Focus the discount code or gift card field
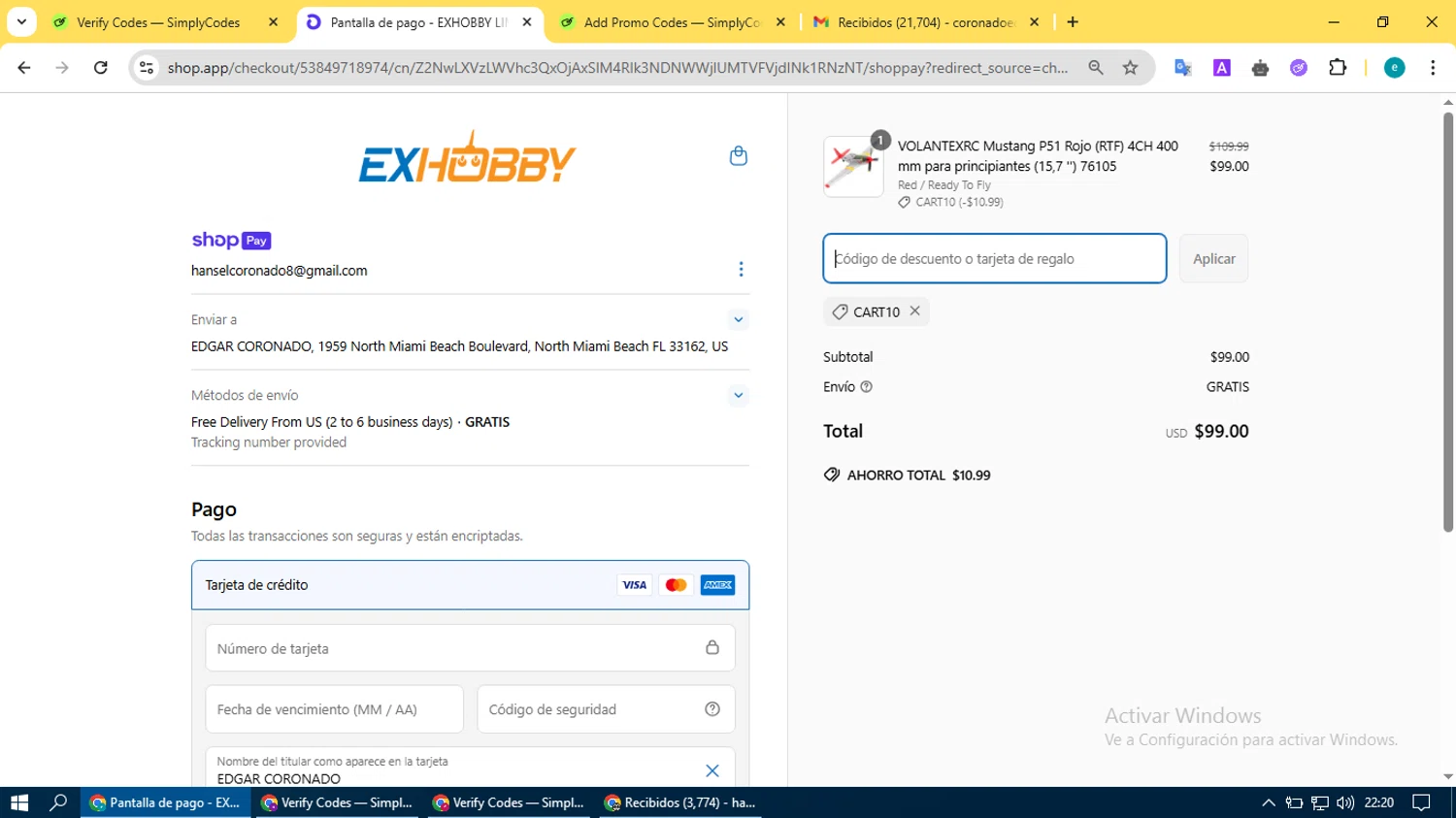 tap(995, 259)
